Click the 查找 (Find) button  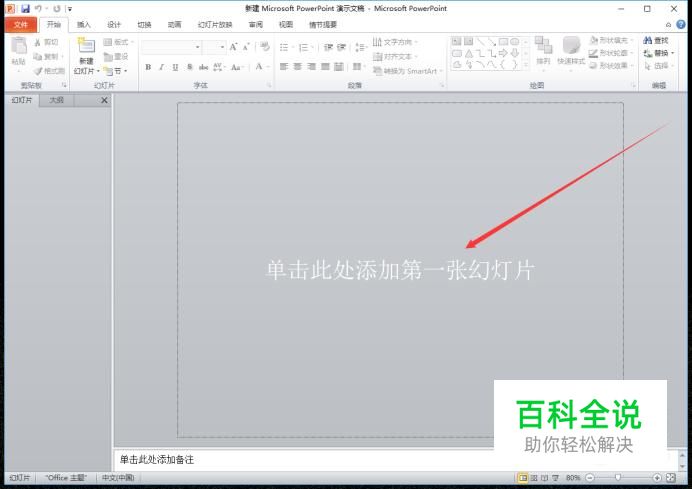(656, 41)
